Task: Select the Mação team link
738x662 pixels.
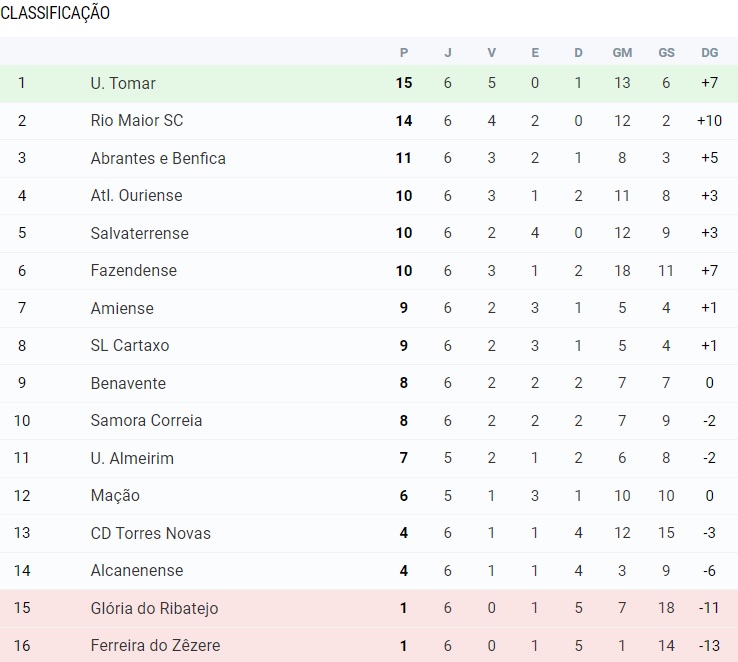Action: click(115, 496)
